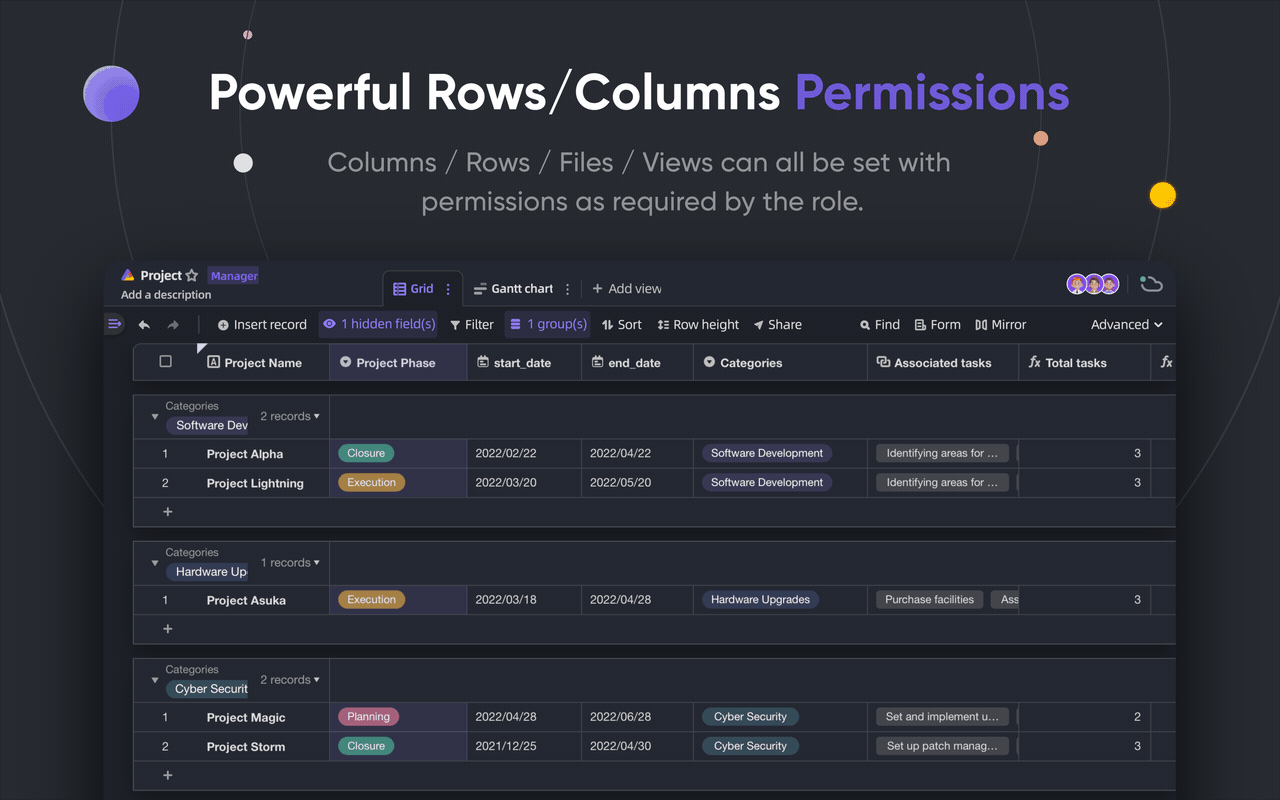Open the Mirror tool
The width and height of the screenshot is (1280, 800).
tap(1001, 325)
